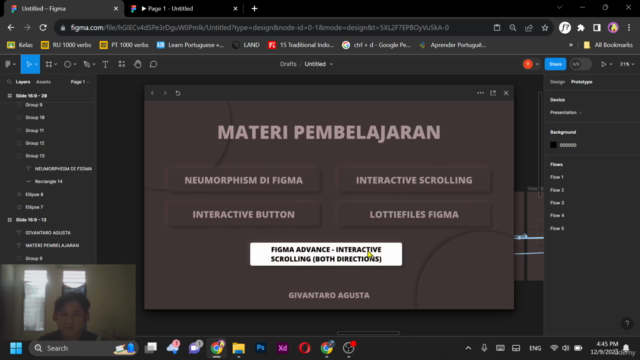The width and height of the screenshot is (640, 360).
Task: Click the black background color swatch
Action: (553, 145)
